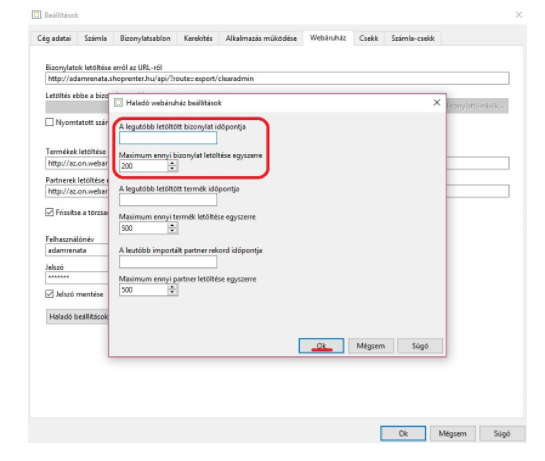
Task: Open the Számla tab
Action: (95, 38)
